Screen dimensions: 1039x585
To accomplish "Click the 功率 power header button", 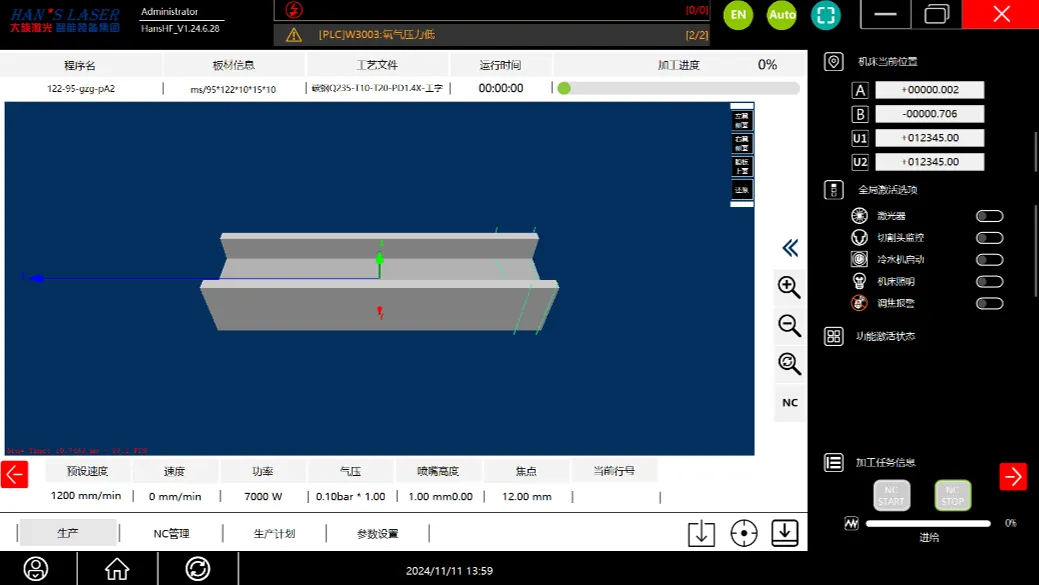I will tap(263, 471).
